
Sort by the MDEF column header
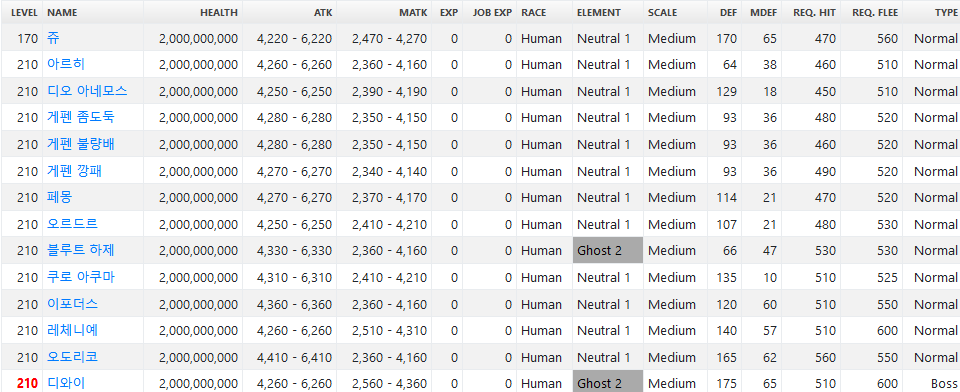tap(763, 12)
